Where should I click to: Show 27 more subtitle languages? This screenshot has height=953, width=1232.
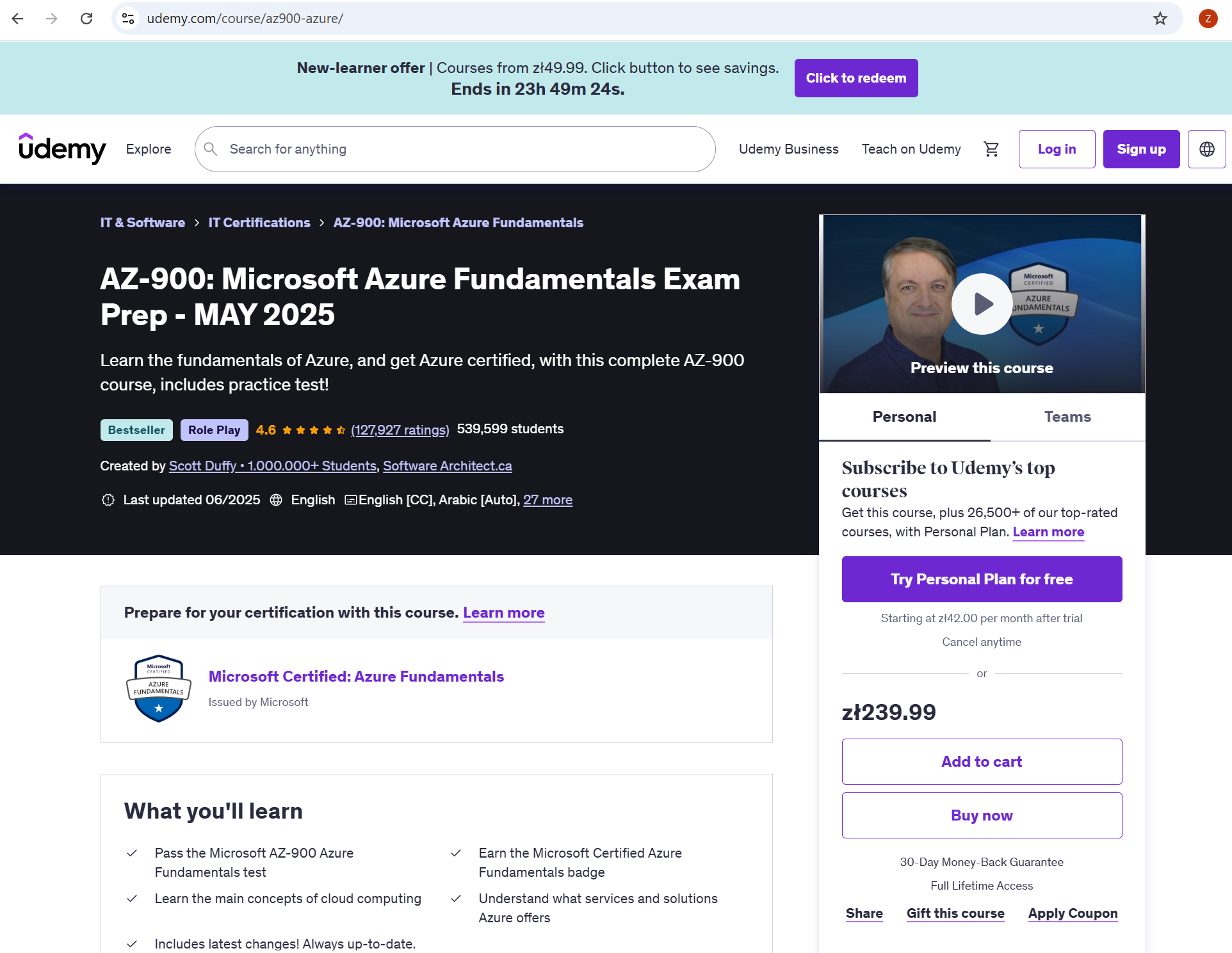coord(547,500)
